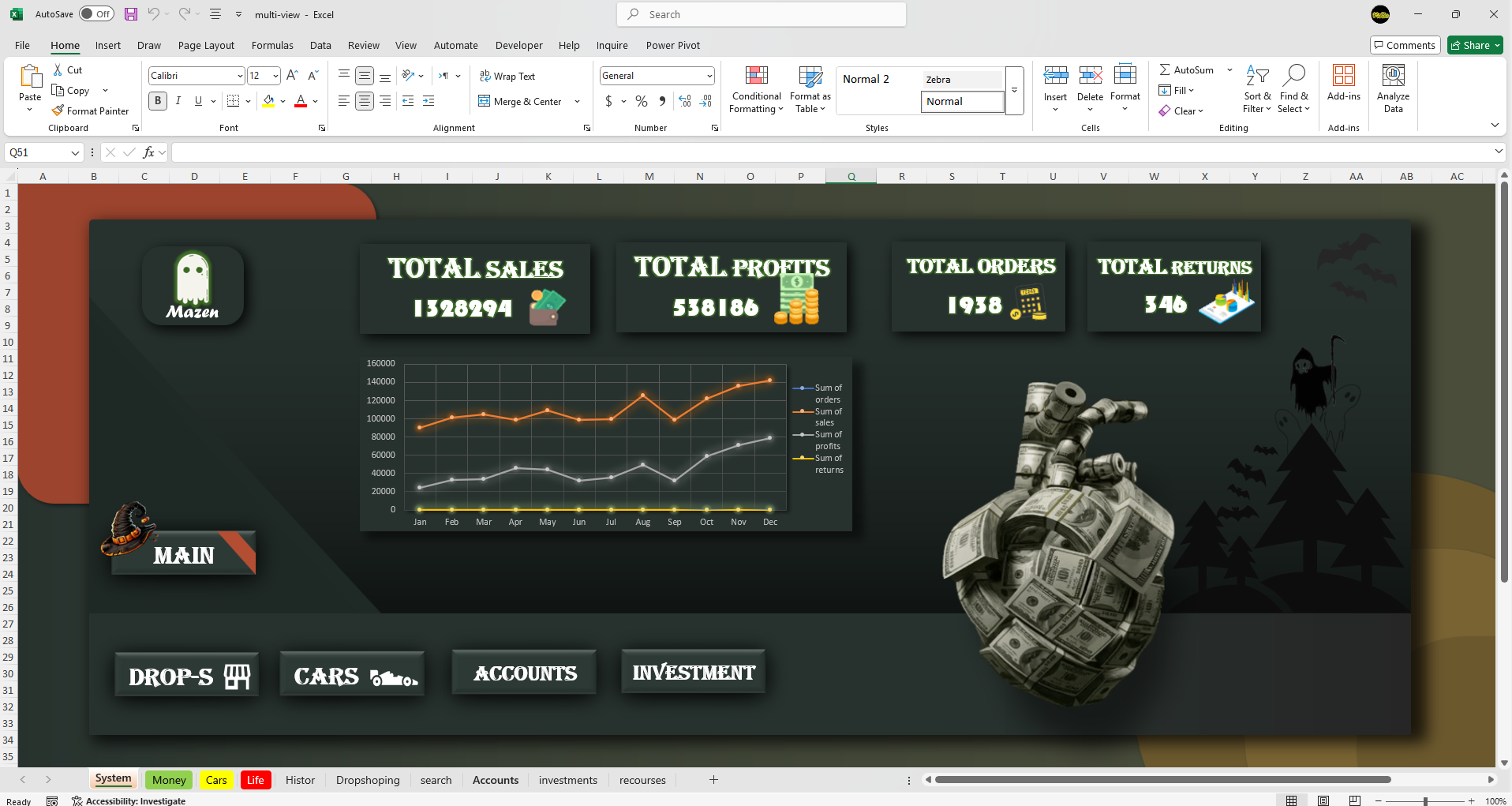Click the ACCOUNTS dashboard button
The height and width of the screenshot is (806, 1512).
click(524, 673)
